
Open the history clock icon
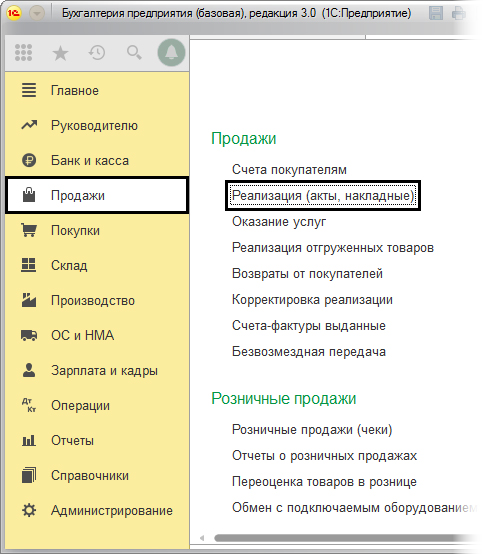[x=97, y=53]
